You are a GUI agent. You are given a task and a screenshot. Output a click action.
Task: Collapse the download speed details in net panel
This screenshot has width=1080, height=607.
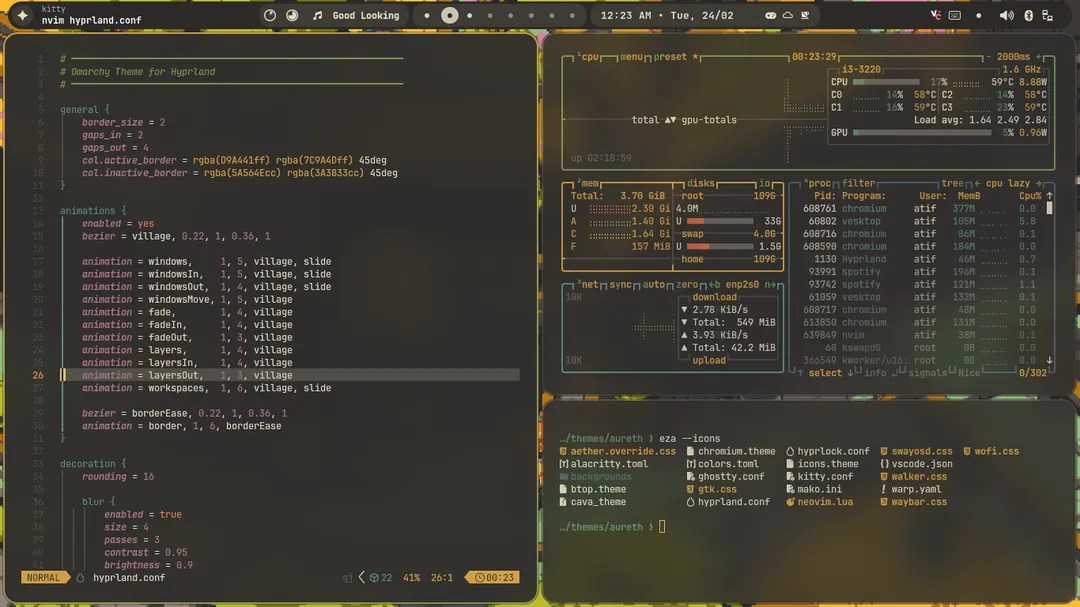tap(714, 297)
